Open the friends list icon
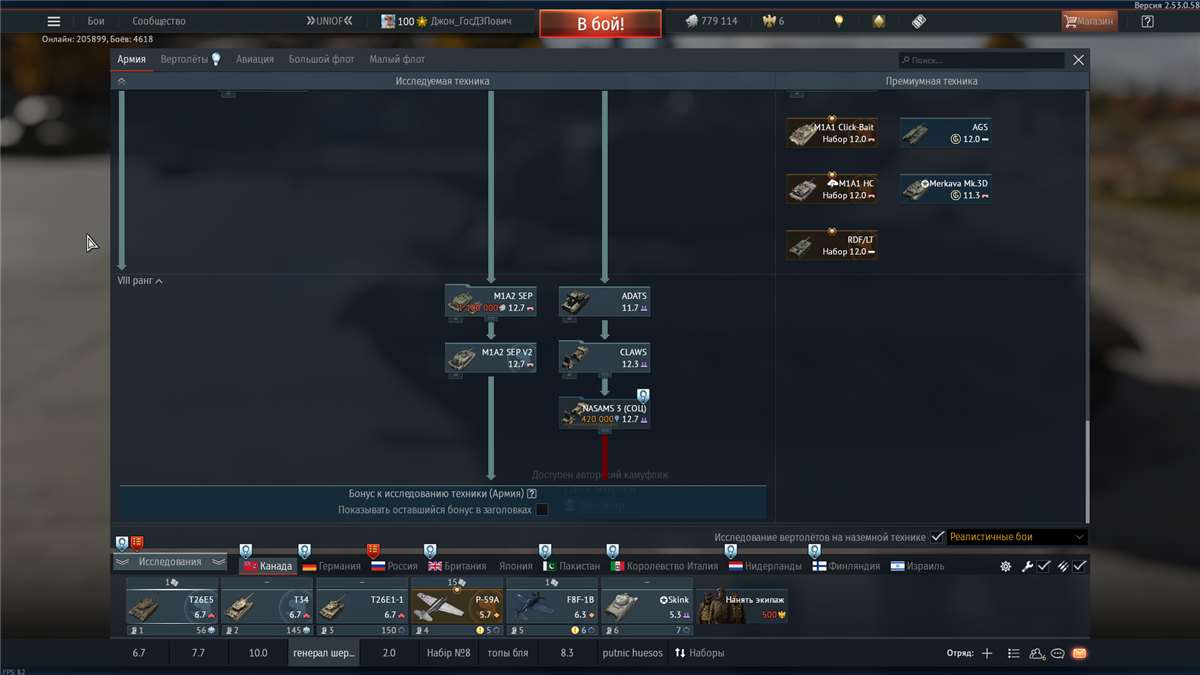The width and height of the screenshot is (1200, 675). 1036,653
